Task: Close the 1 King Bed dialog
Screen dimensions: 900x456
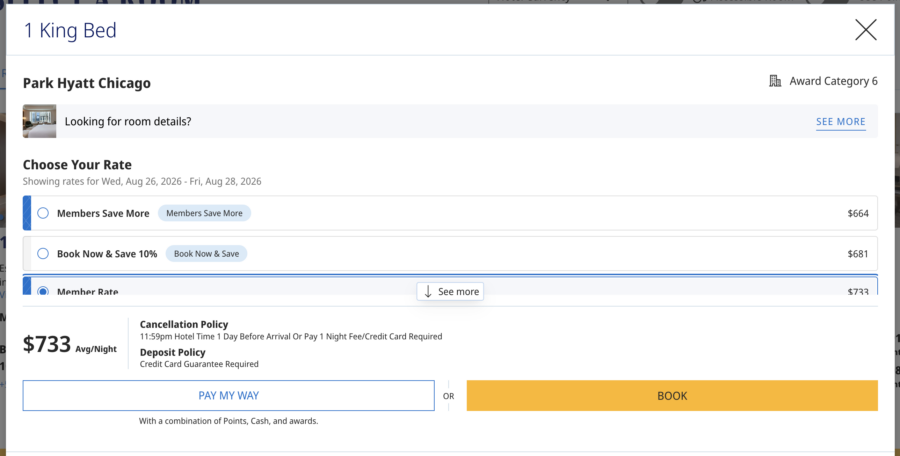Action: [866, 30]
